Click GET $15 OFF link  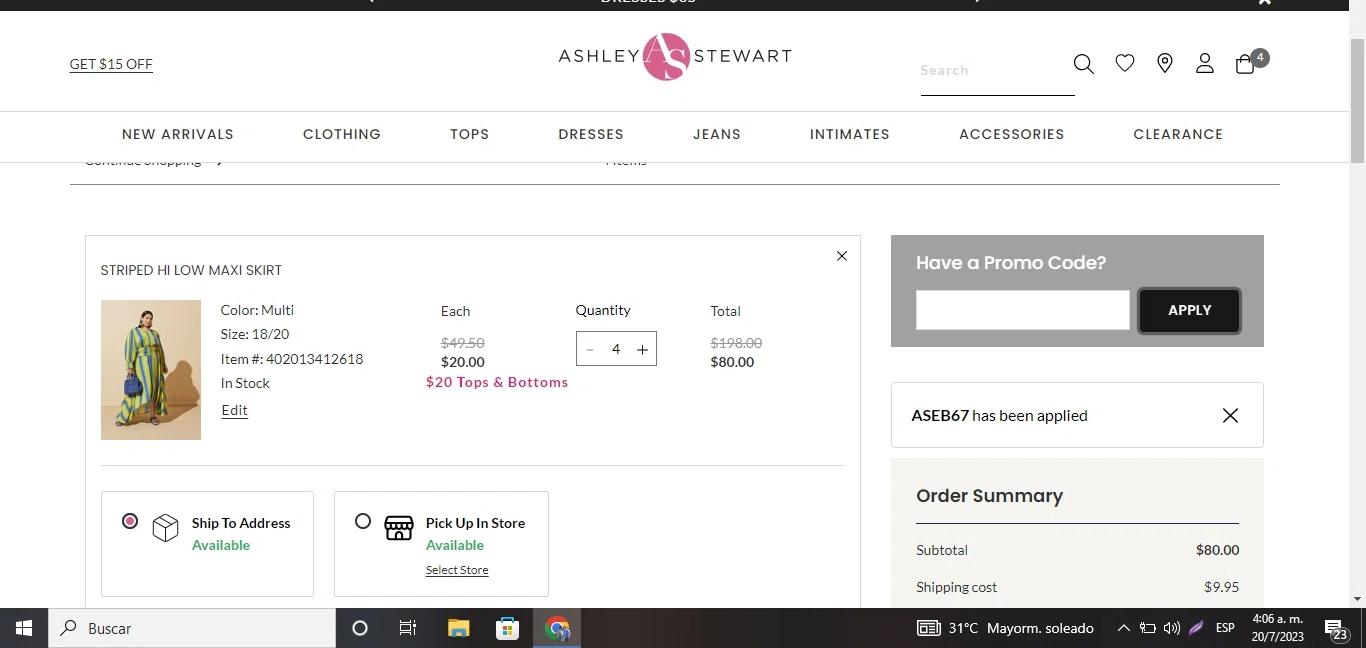111,64
